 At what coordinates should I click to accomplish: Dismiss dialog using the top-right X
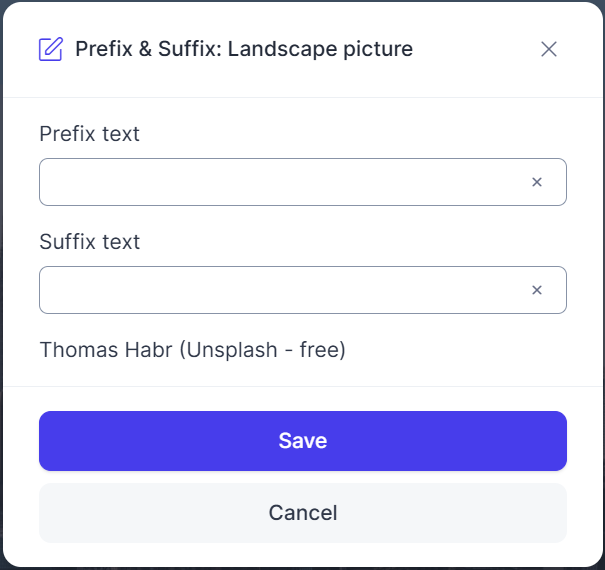549,49
